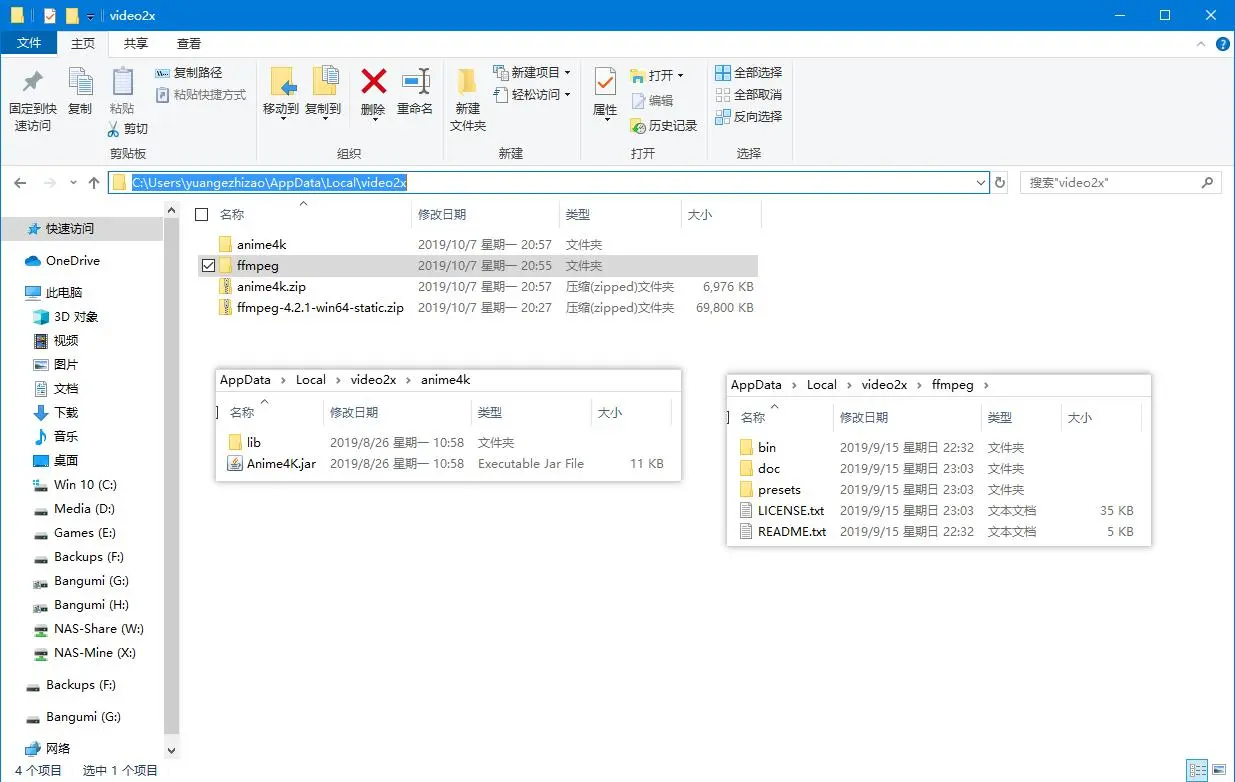Expand the New item (新建项目) dropdown

[567, 73]
